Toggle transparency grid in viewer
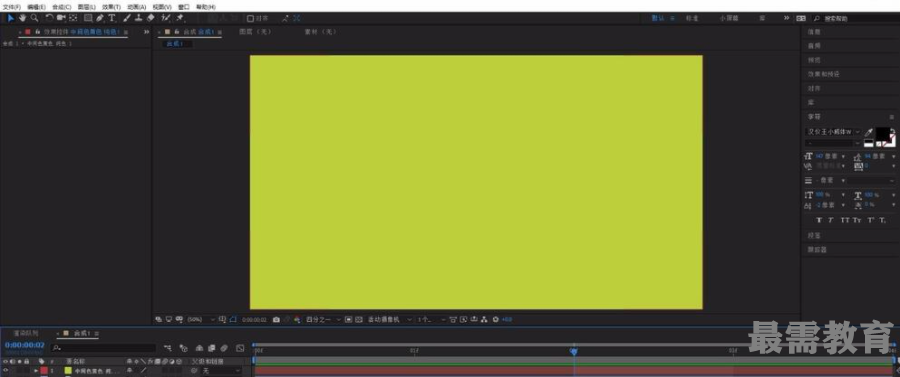This screenshot has height=377, width=900. 359,319
